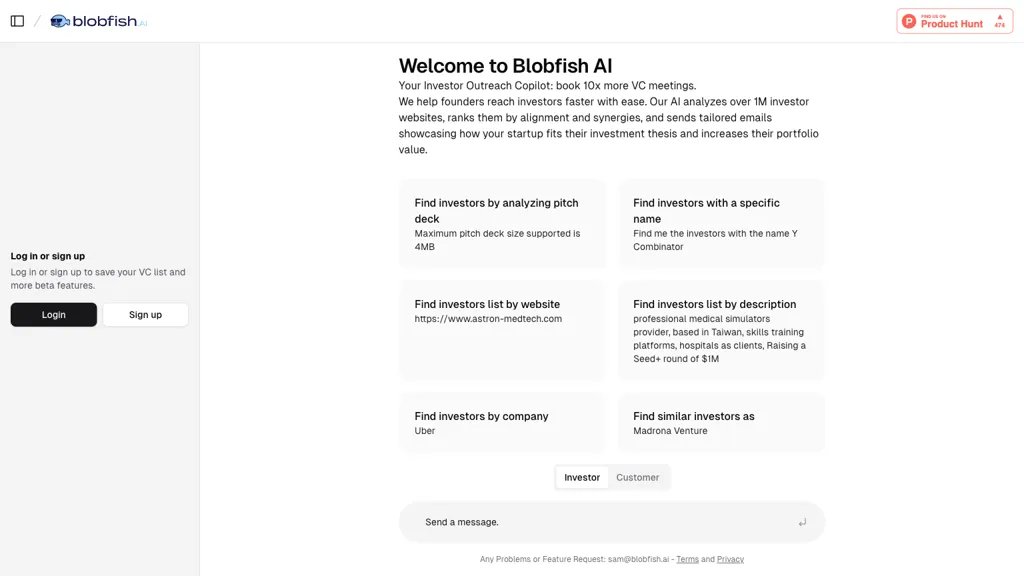Click the Product Hunt upvote arrow
Image resolution: width=1024 pixels, height=576 pixels.
pyautogui.click(x=1000, y=18)
